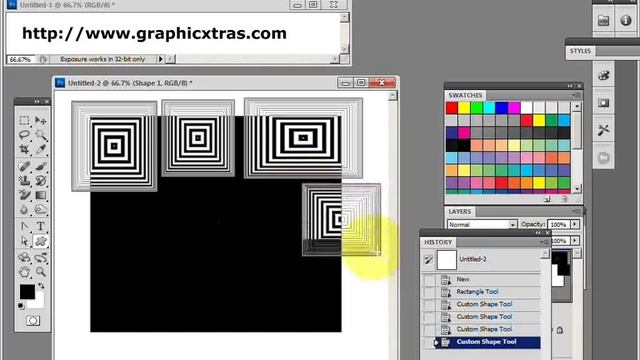Select the Lasso tool
This screenshot has width=640, height=360.
click(24, 134)
